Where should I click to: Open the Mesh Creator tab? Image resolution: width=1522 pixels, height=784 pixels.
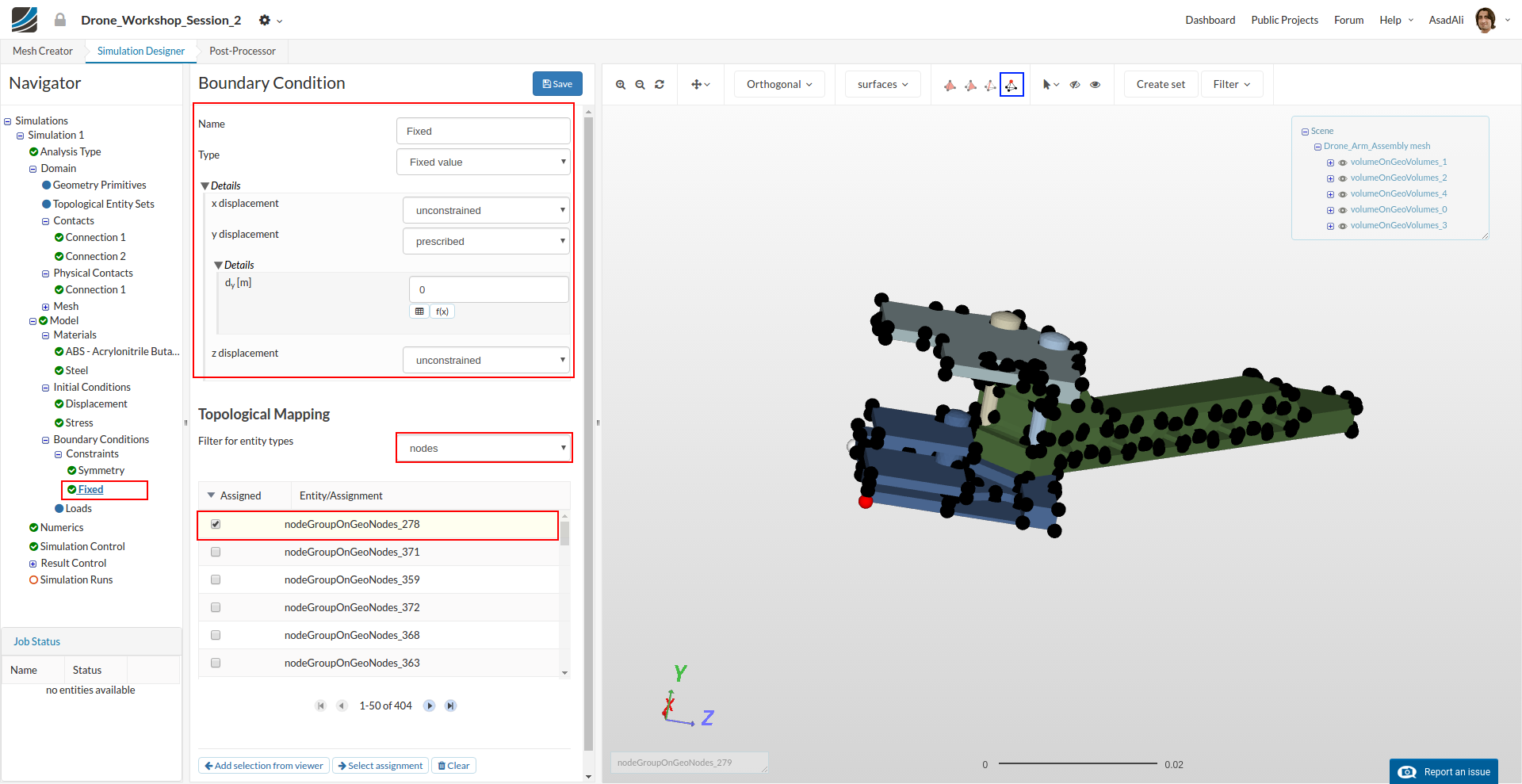click(43, 52)
